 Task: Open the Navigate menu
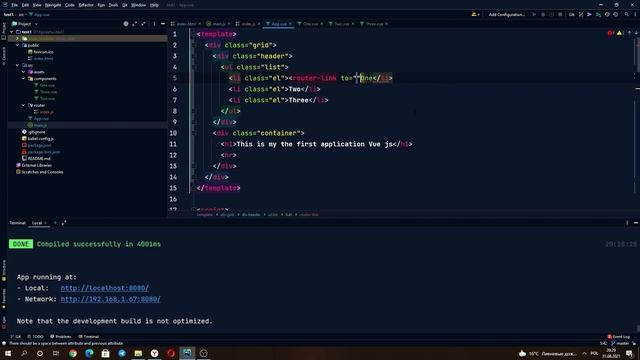pos(53,5)
